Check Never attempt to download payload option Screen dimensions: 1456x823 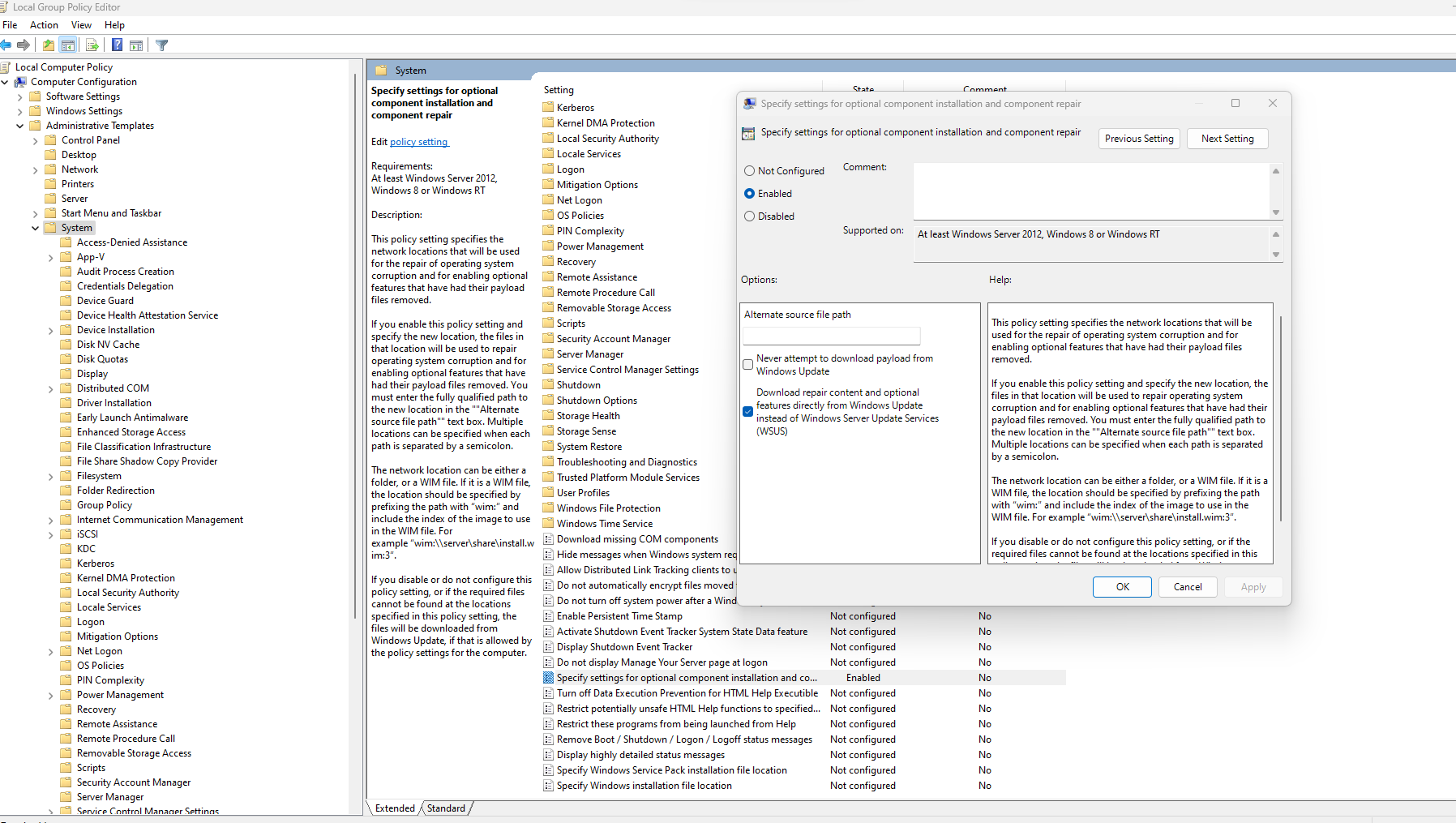point(748,365)
